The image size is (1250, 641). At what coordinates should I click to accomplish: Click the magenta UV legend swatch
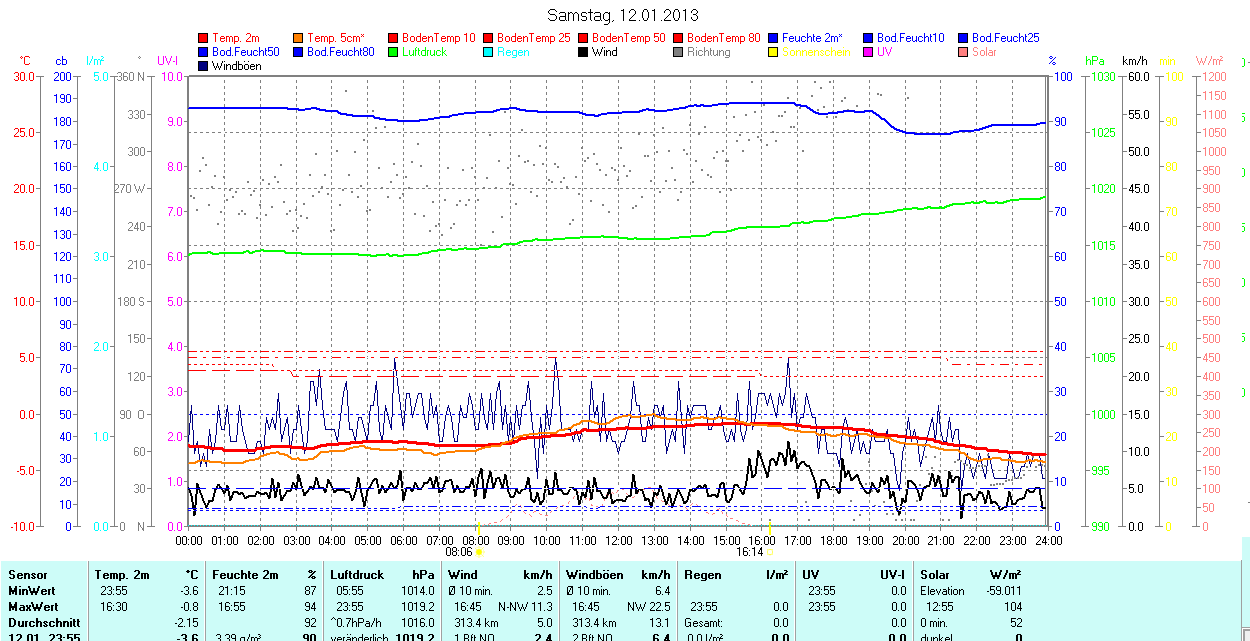869,52
